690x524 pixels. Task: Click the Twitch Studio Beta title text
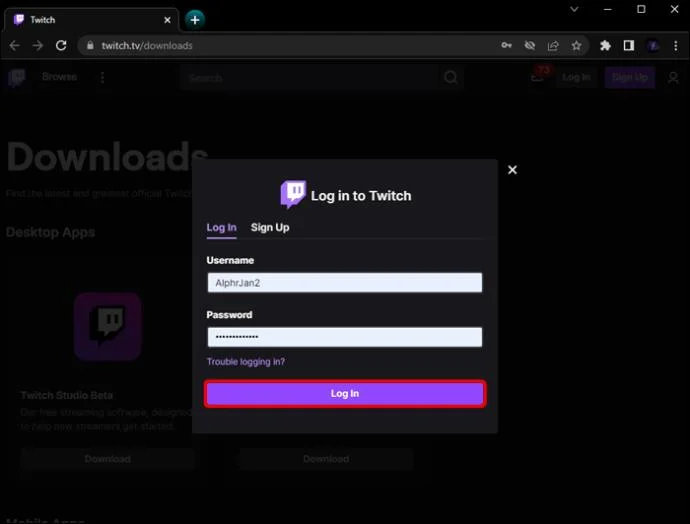pyautogui.click(x=66, y=395)
